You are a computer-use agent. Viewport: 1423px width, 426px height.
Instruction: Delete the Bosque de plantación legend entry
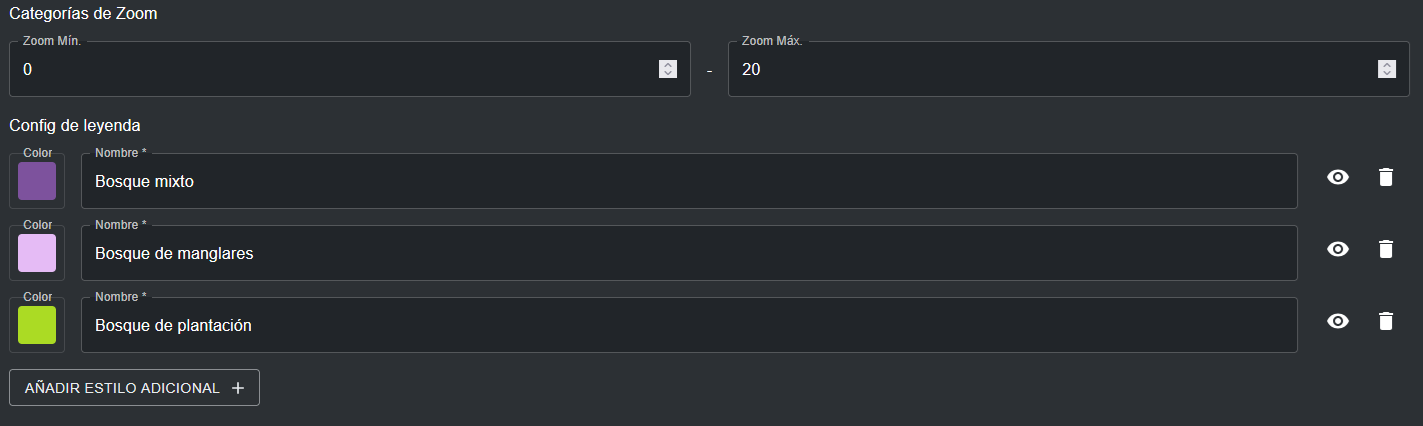pos(1385,321)
